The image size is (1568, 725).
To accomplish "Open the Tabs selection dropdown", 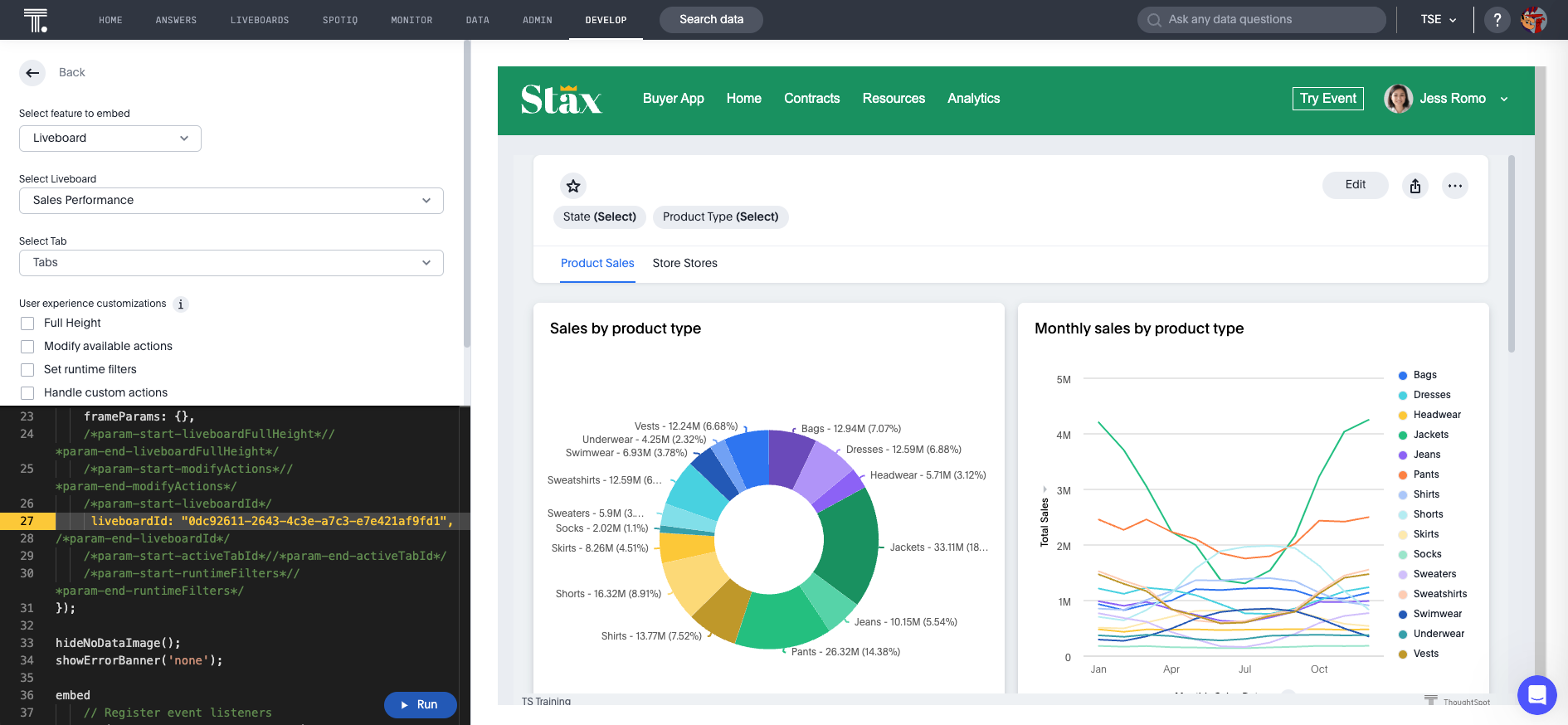I will coord(231,263).
